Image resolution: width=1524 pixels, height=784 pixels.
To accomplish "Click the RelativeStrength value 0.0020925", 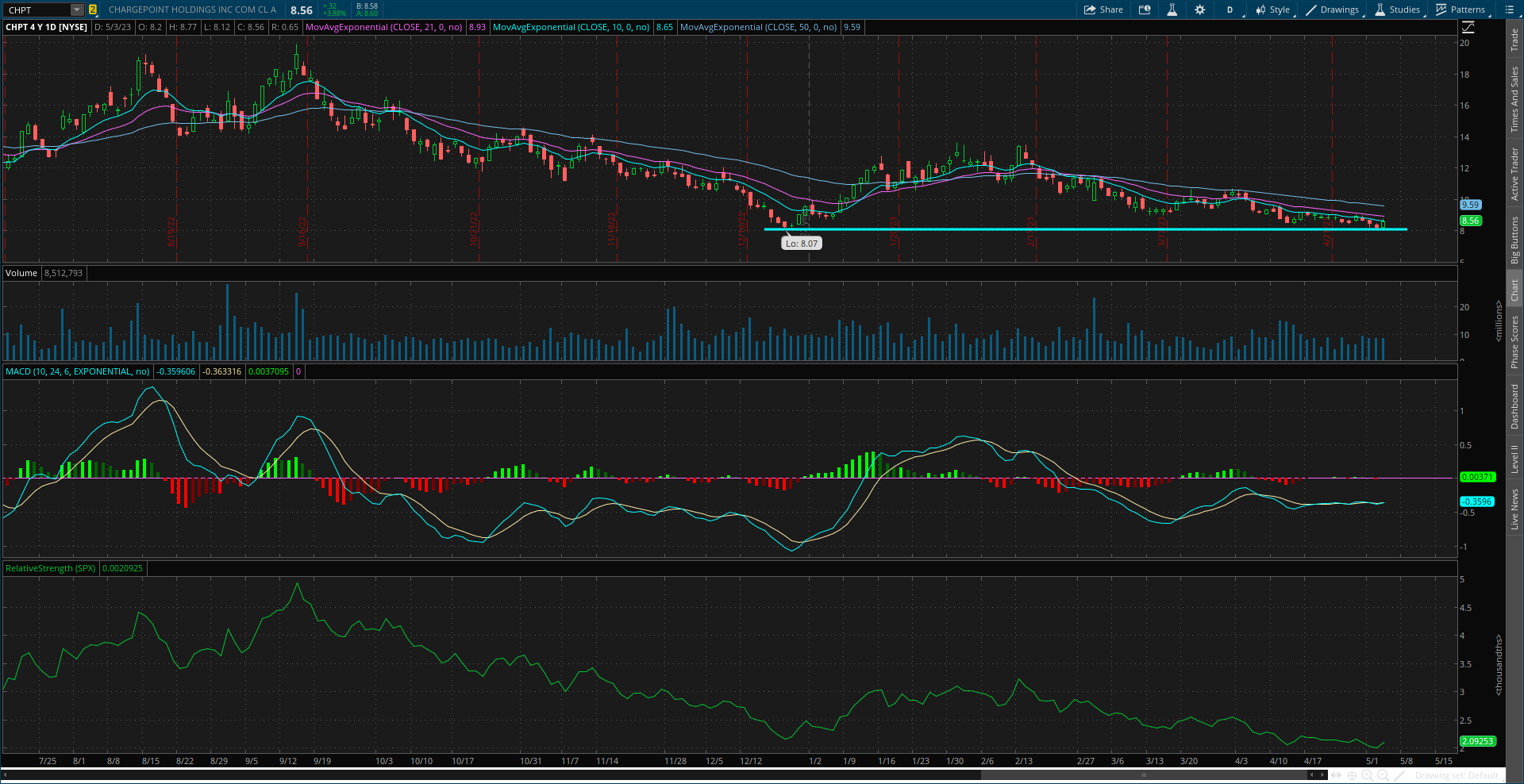I will [123, 568].
